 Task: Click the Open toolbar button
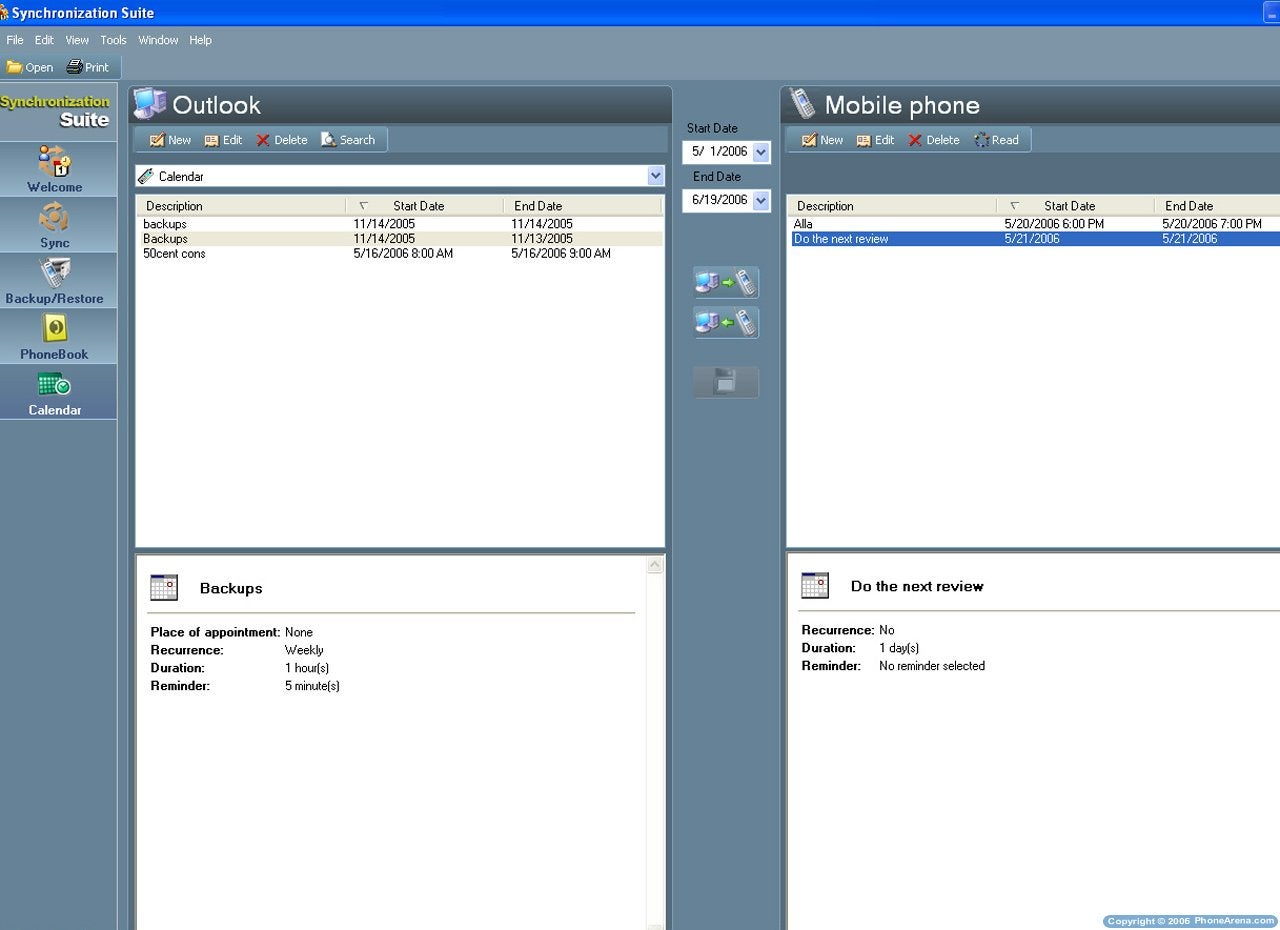coord(30,67)
